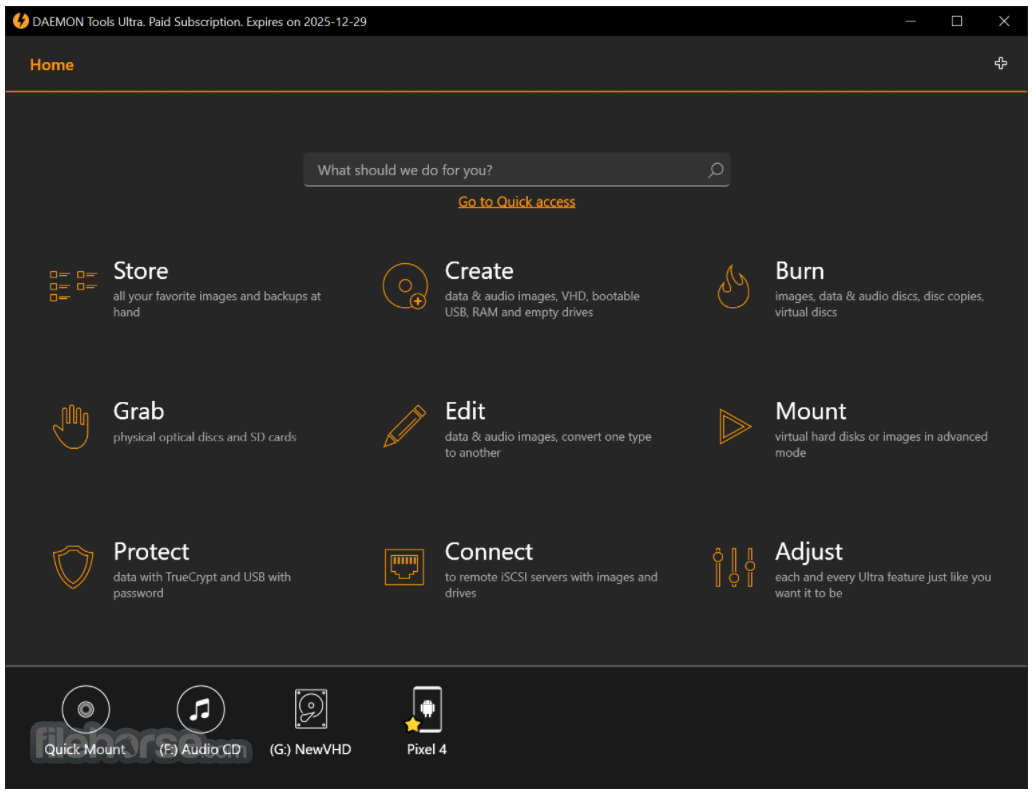Click the magnifier search icon
Viewport: 1033px width, 794px height.
coord(715,170)
